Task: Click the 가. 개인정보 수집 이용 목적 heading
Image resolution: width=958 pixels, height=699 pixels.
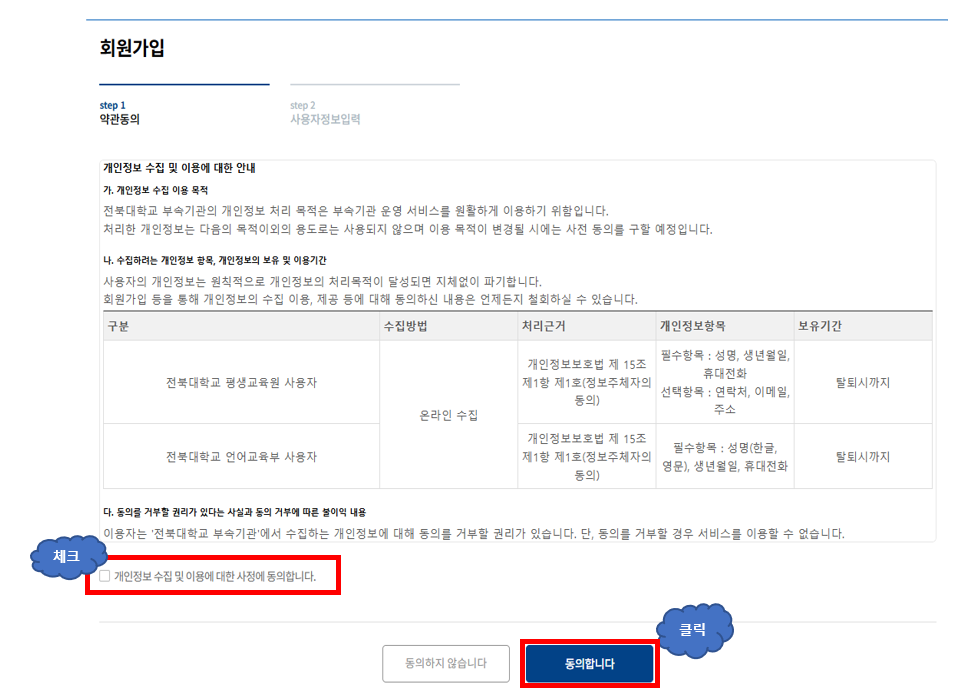Action: [x=155, y=191]
